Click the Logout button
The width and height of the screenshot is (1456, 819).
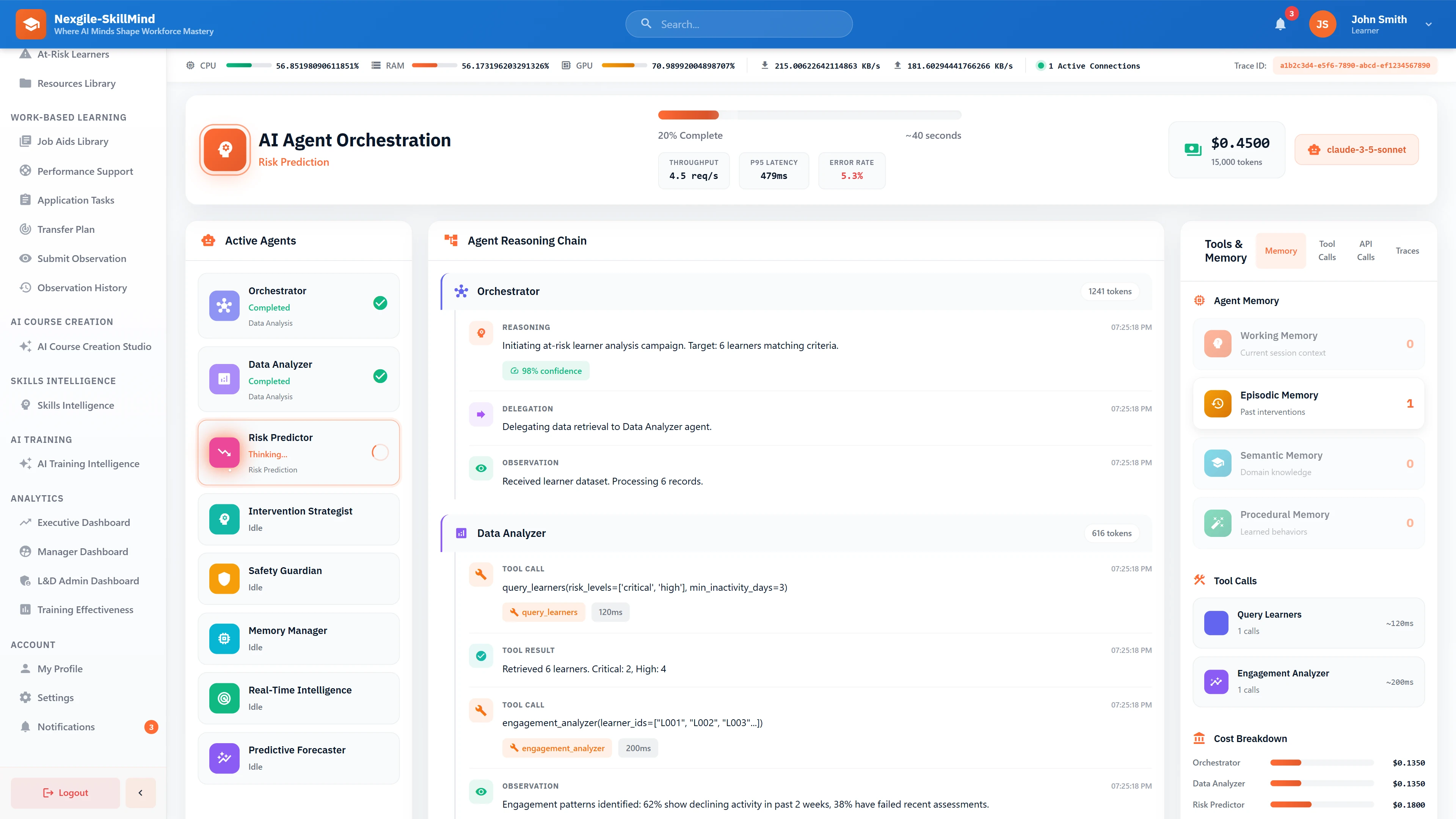64,792
